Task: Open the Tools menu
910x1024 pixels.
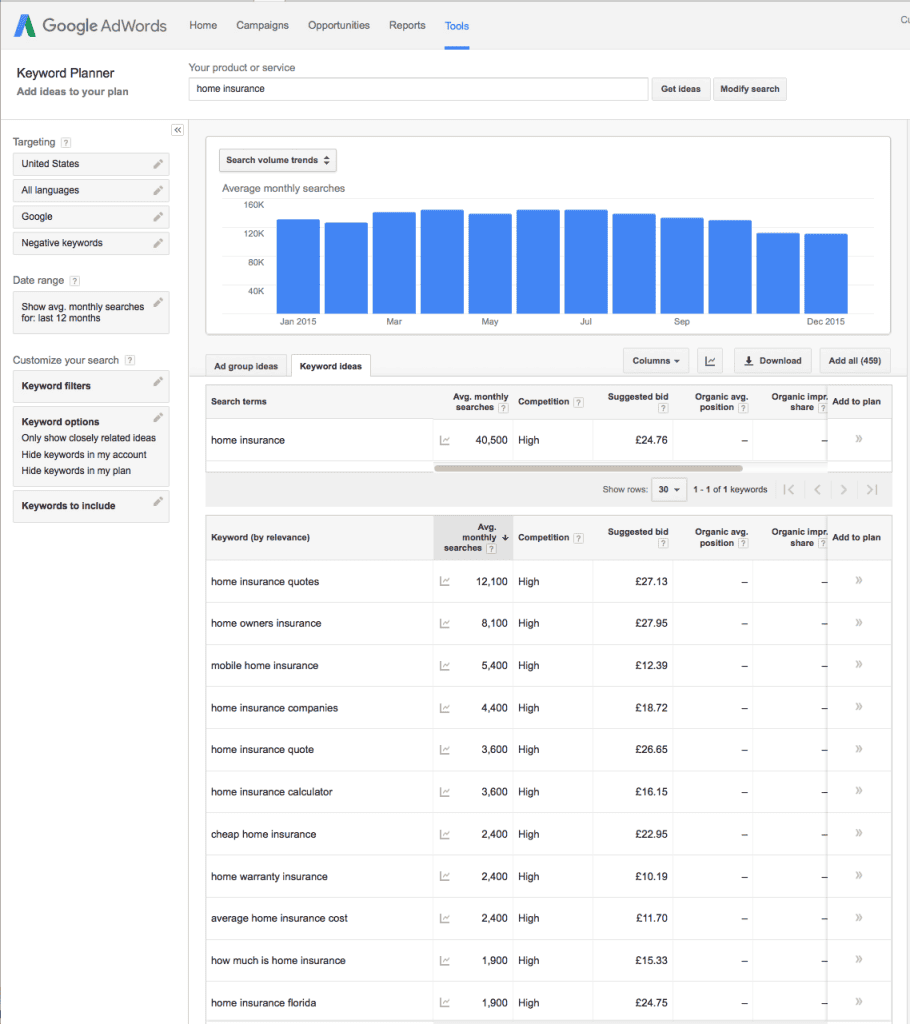Action: pyautogui.click(x=457, y=26)
